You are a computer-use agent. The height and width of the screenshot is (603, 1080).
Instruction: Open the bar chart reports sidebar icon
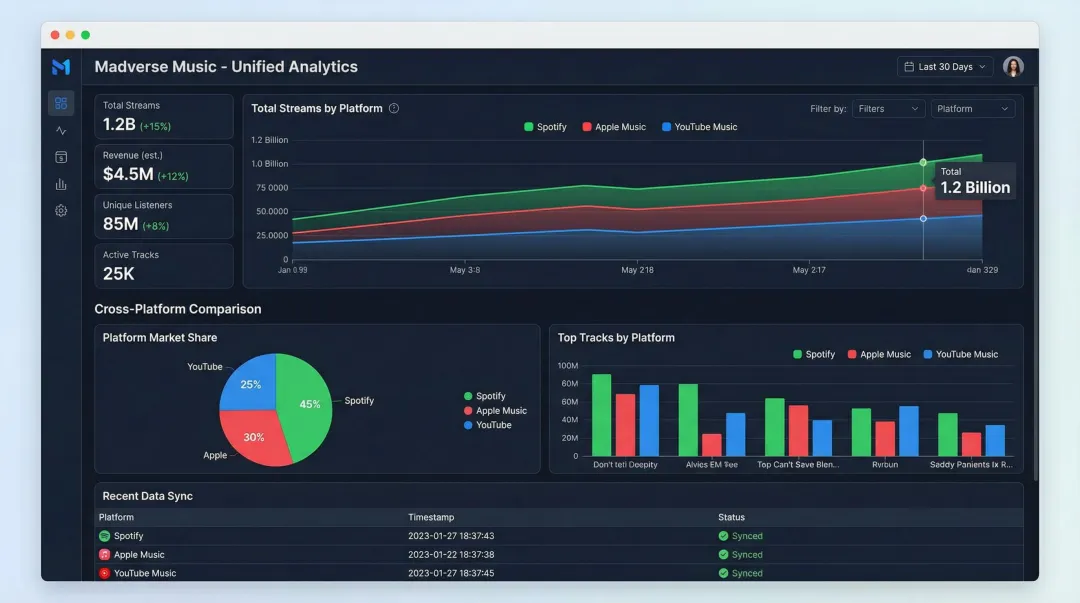click(61, 184)
